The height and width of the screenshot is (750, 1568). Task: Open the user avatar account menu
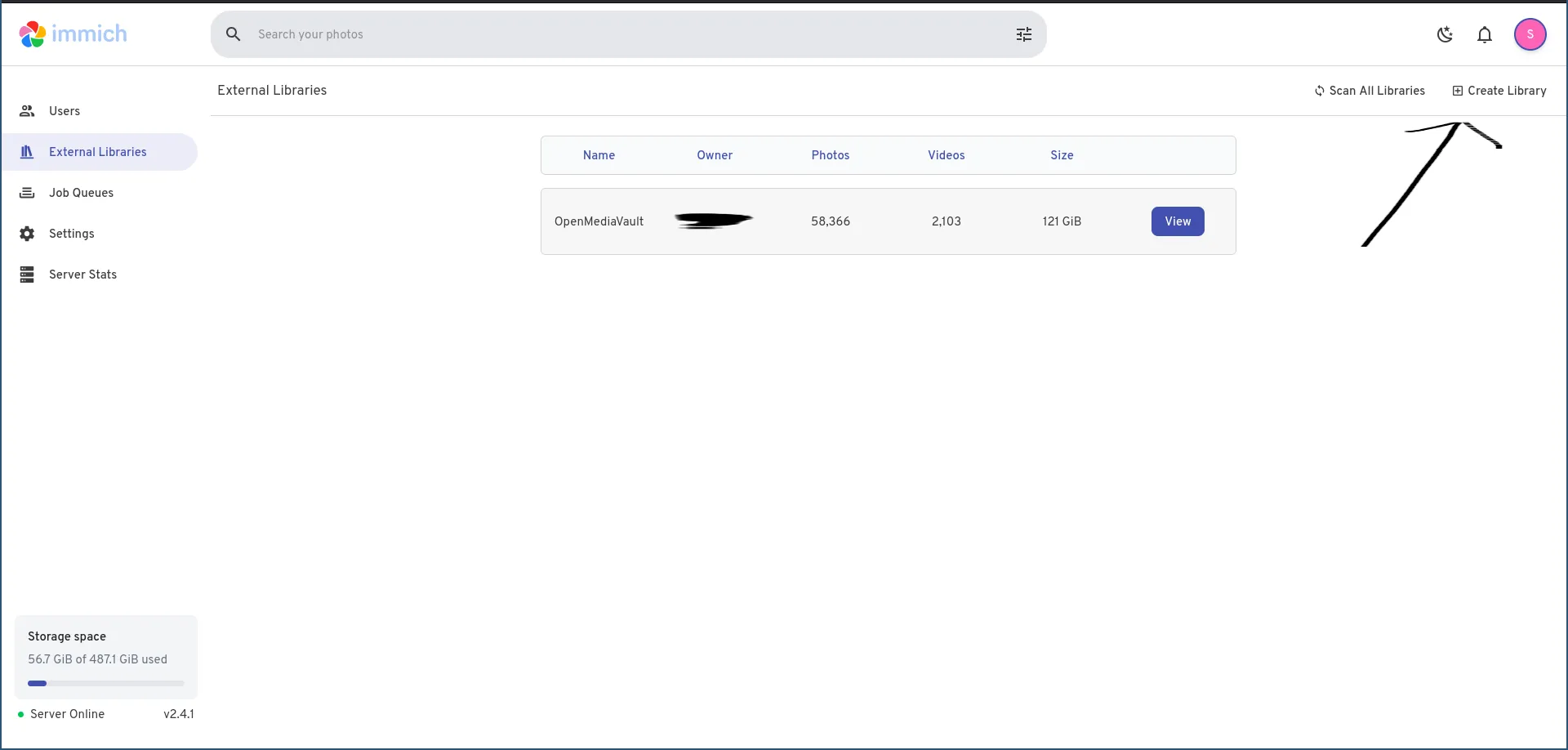pos(1530,34)
